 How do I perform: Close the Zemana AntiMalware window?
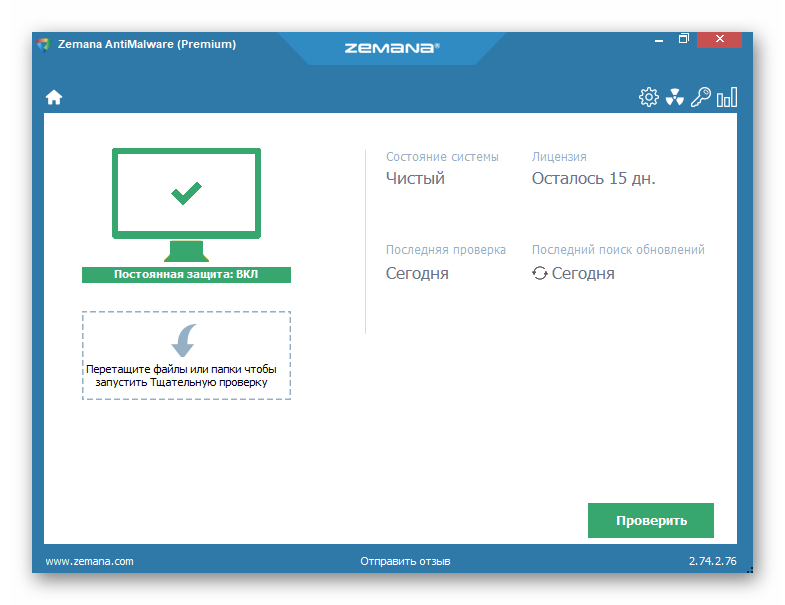tap(719, 40)
